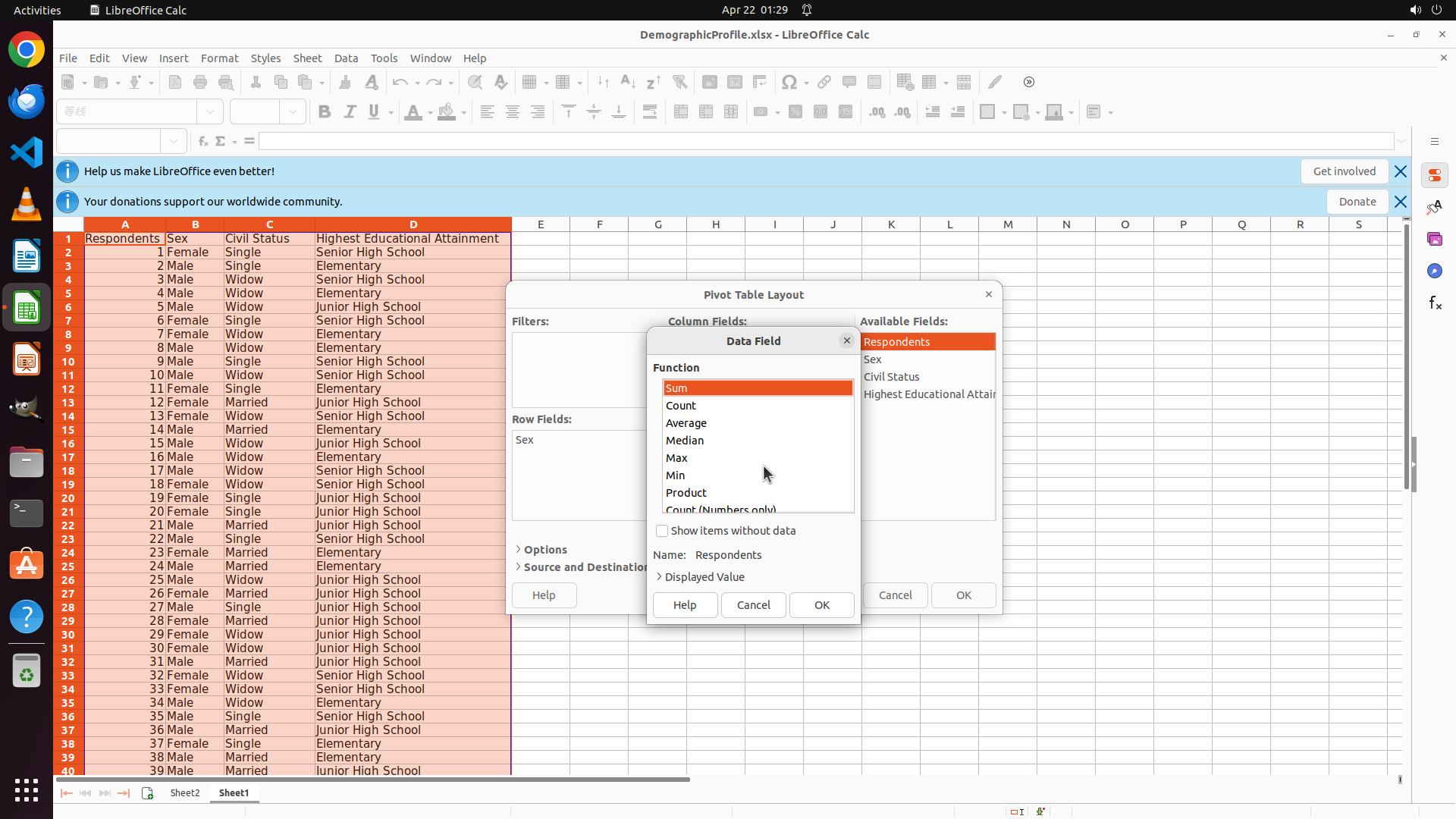The image size is (1456, 819).
Task: Click the Sort Ascending toolbar icon
Action: coord(628,82)
